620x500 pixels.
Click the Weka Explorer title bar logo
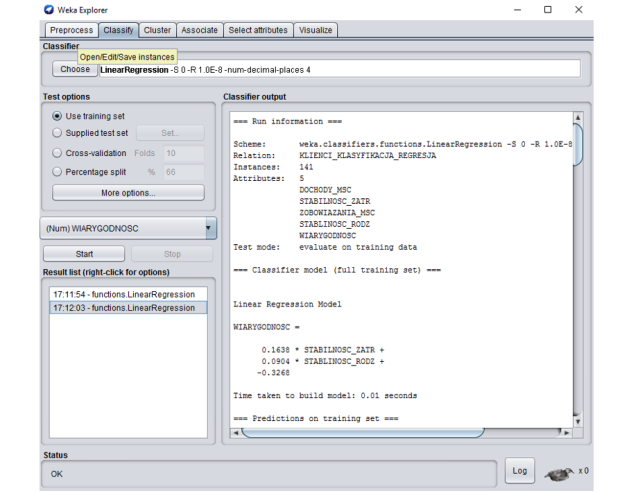(49, 9)
